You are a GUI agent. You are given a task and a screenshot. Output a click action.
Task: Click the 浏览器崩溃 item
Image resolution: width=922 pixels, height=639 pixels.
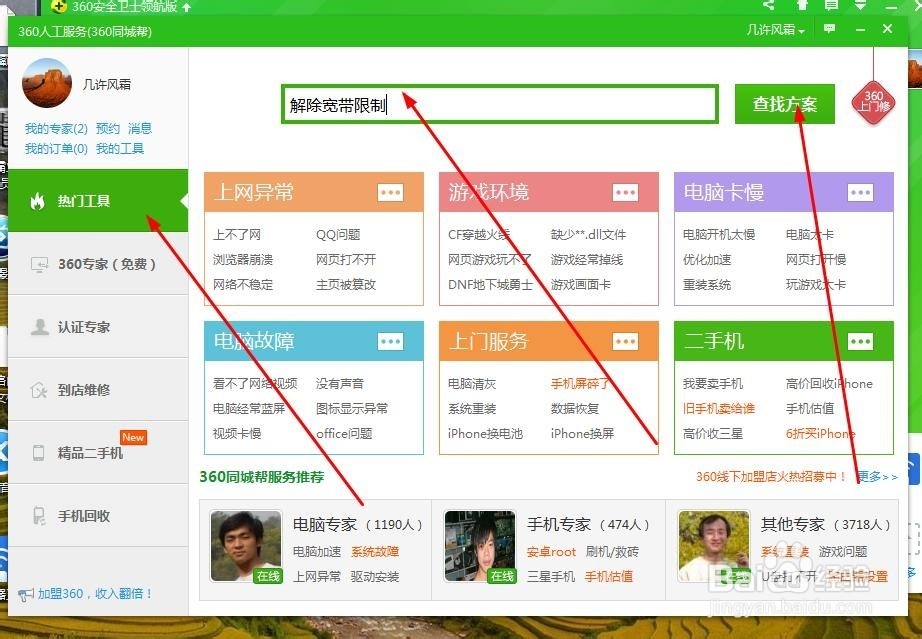243,259
